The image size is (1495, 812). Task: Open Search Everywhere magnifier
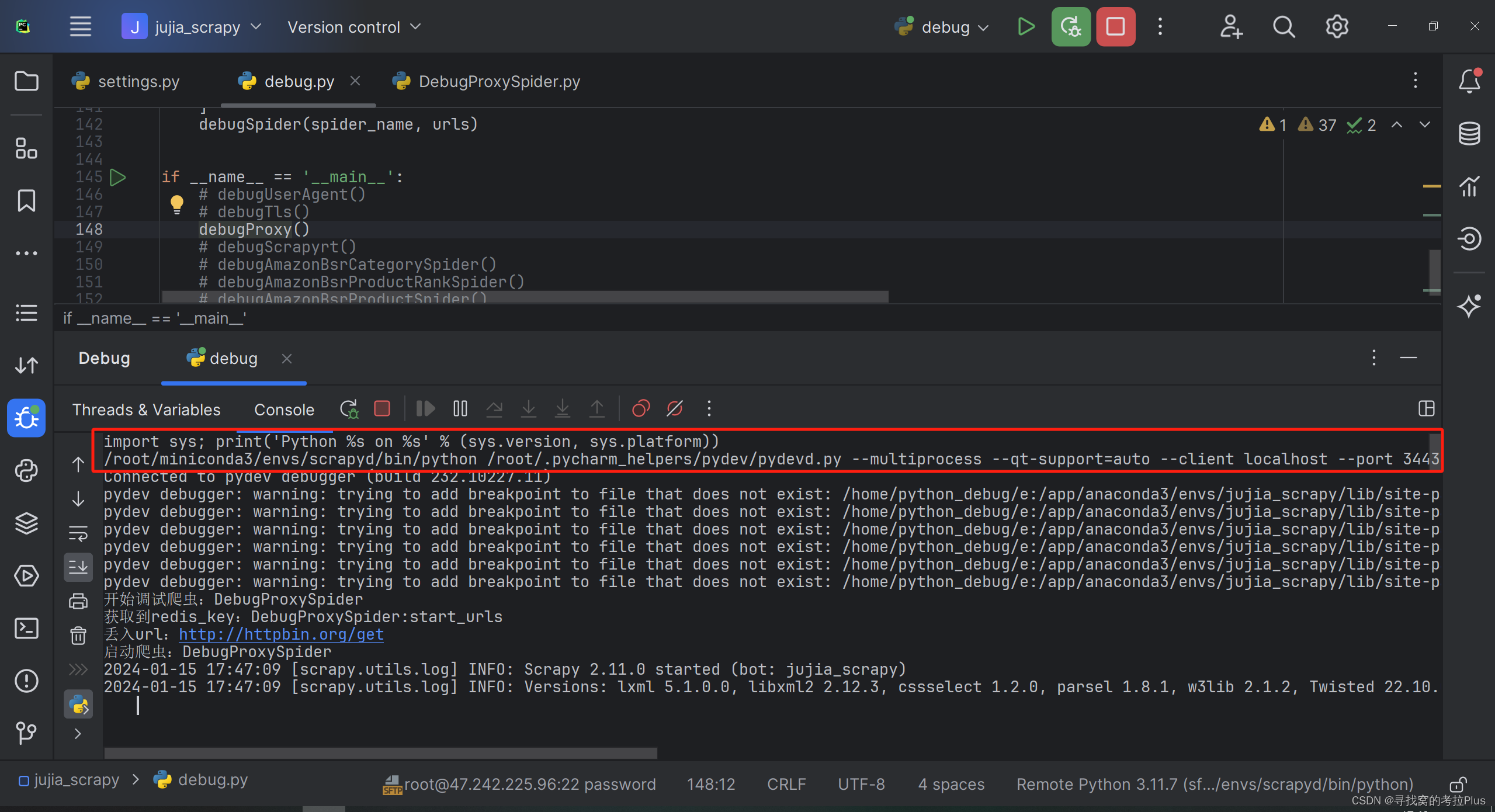click(1284, 27)
